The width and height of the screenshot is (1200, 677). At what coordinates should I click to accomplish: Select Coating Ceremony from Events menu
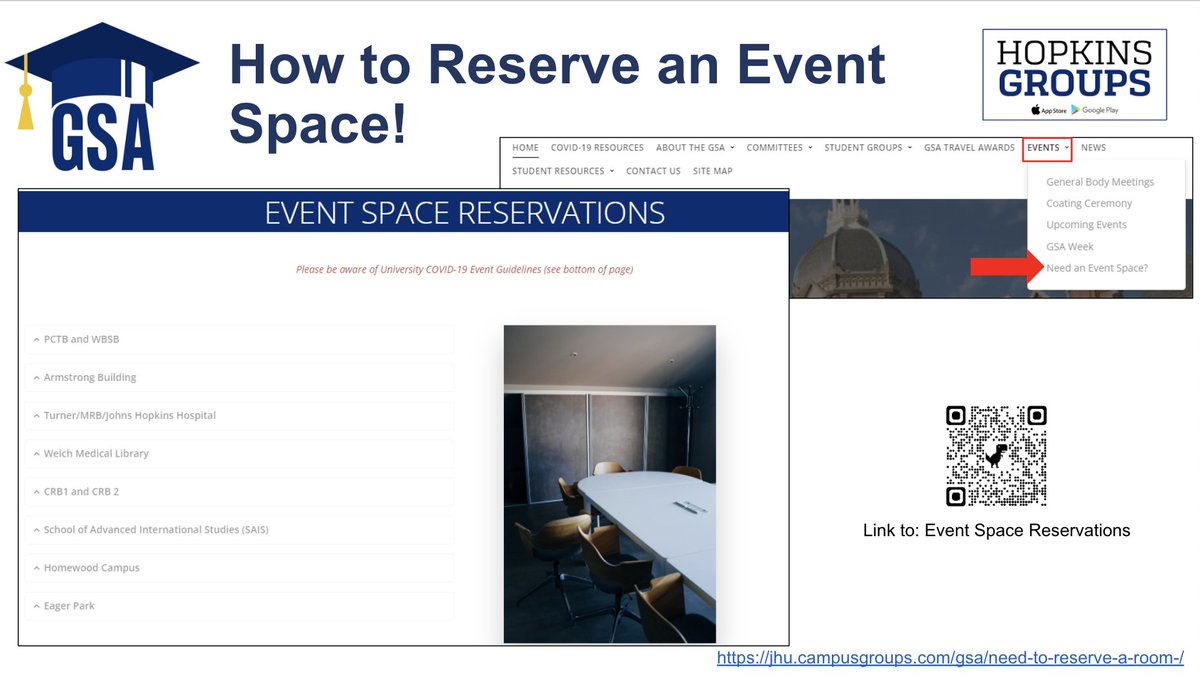pos(1089,203)
